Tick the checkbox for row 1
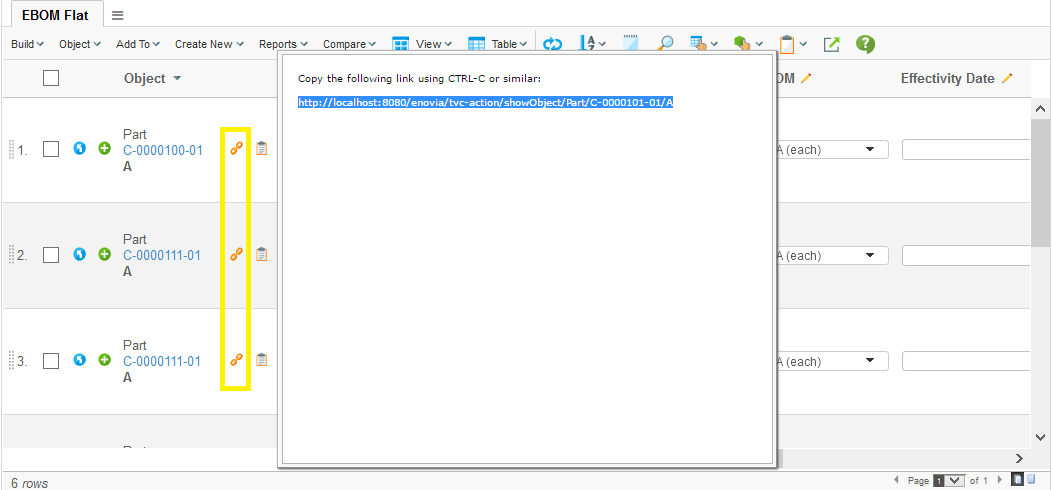Screen dimensions: 1052x490 (51, 149)
